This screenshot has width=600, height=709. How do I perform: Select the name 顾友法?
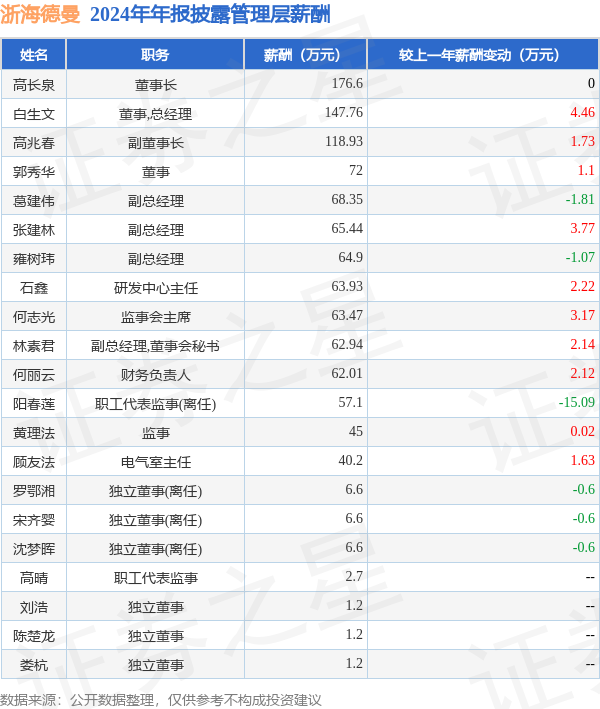click(x=34, y=461)
